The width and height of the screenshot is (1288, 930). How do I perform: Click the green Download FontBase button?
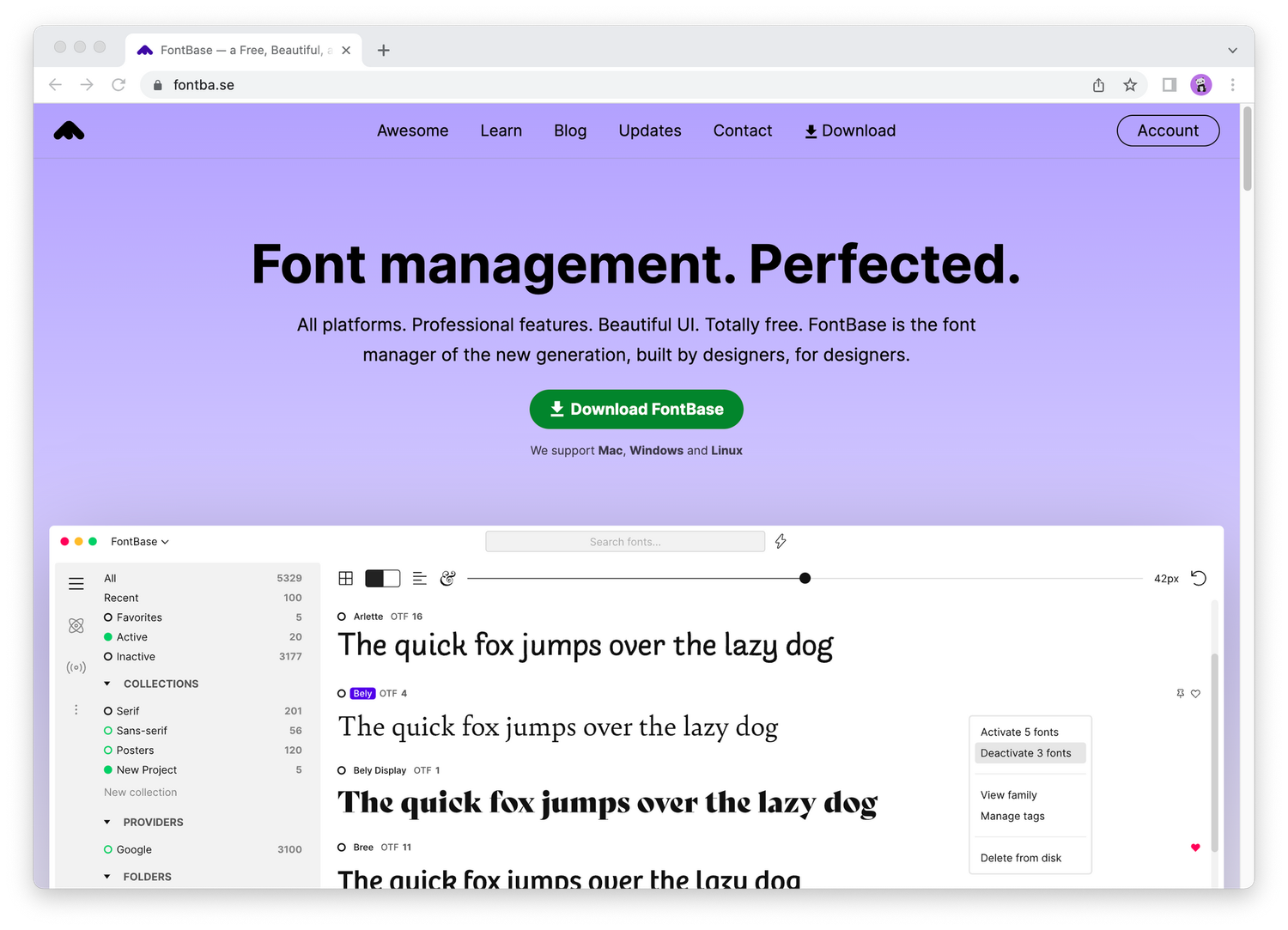(x=636, y=410)
